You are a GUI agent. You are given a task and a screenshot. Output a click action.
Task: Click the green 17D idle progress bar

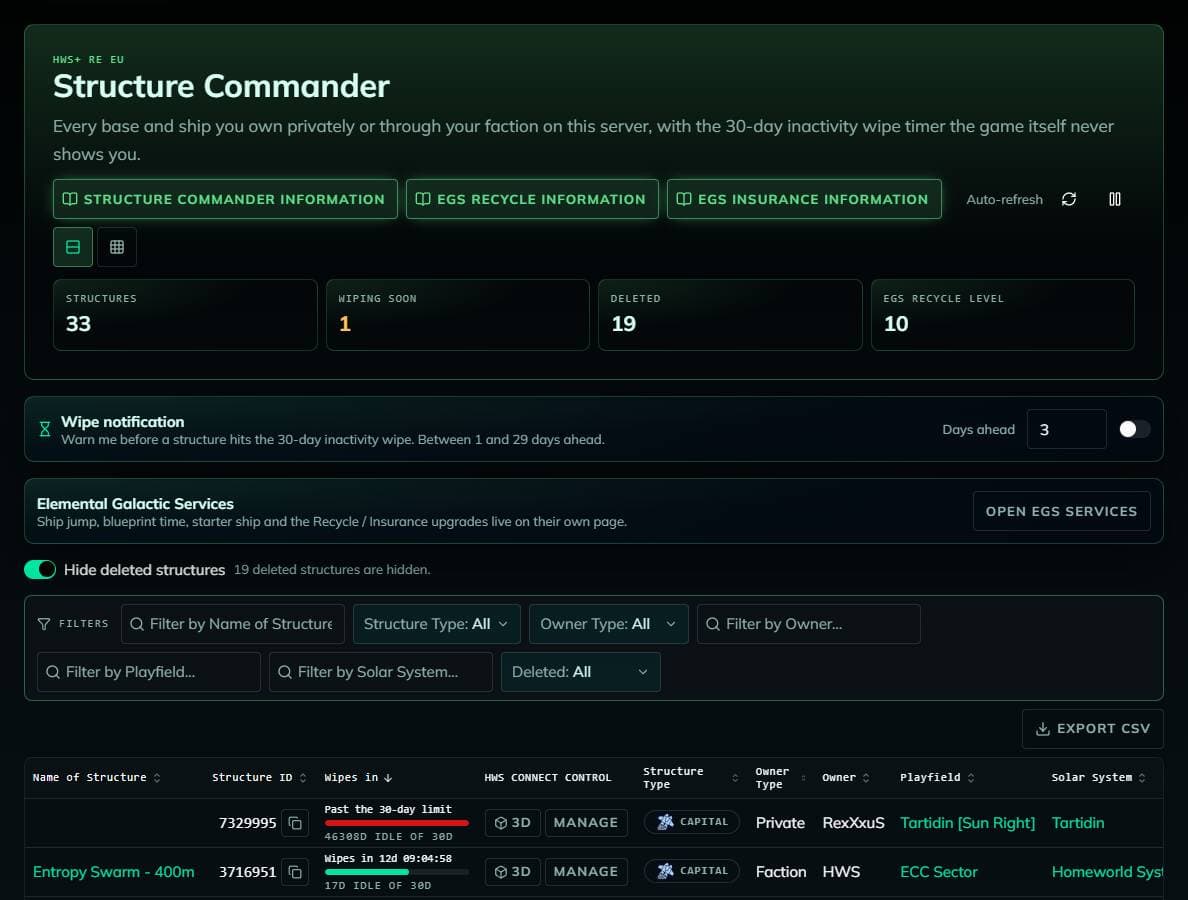pos(396,872)
